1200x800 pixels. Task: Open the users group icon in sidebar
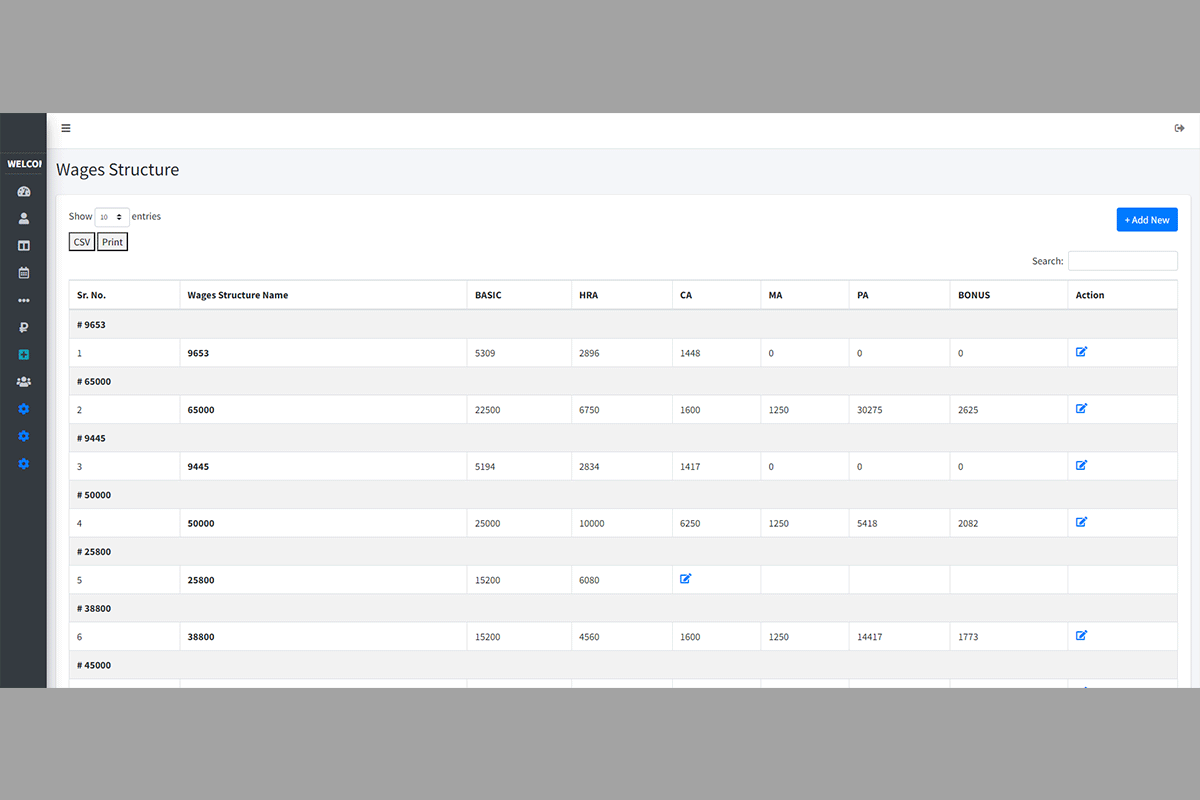(x=24, y=381)
